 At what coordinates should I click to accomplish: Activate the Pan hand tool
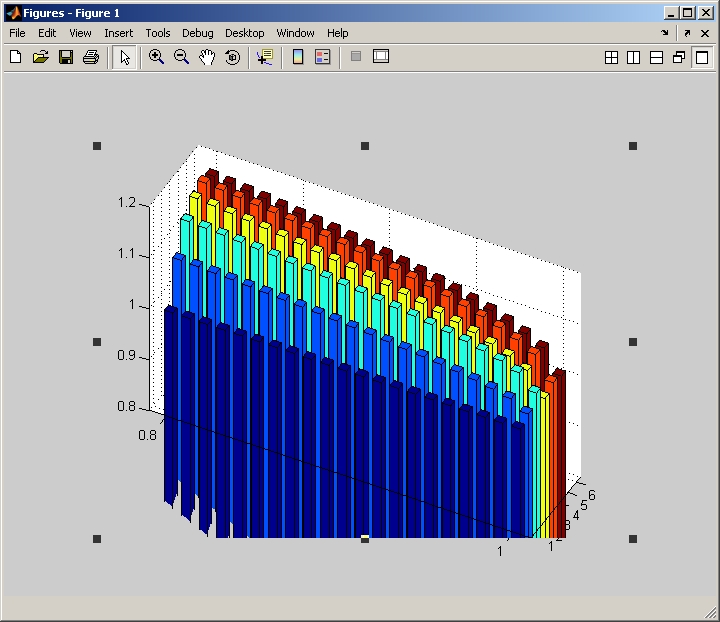[x=207, y=57]
